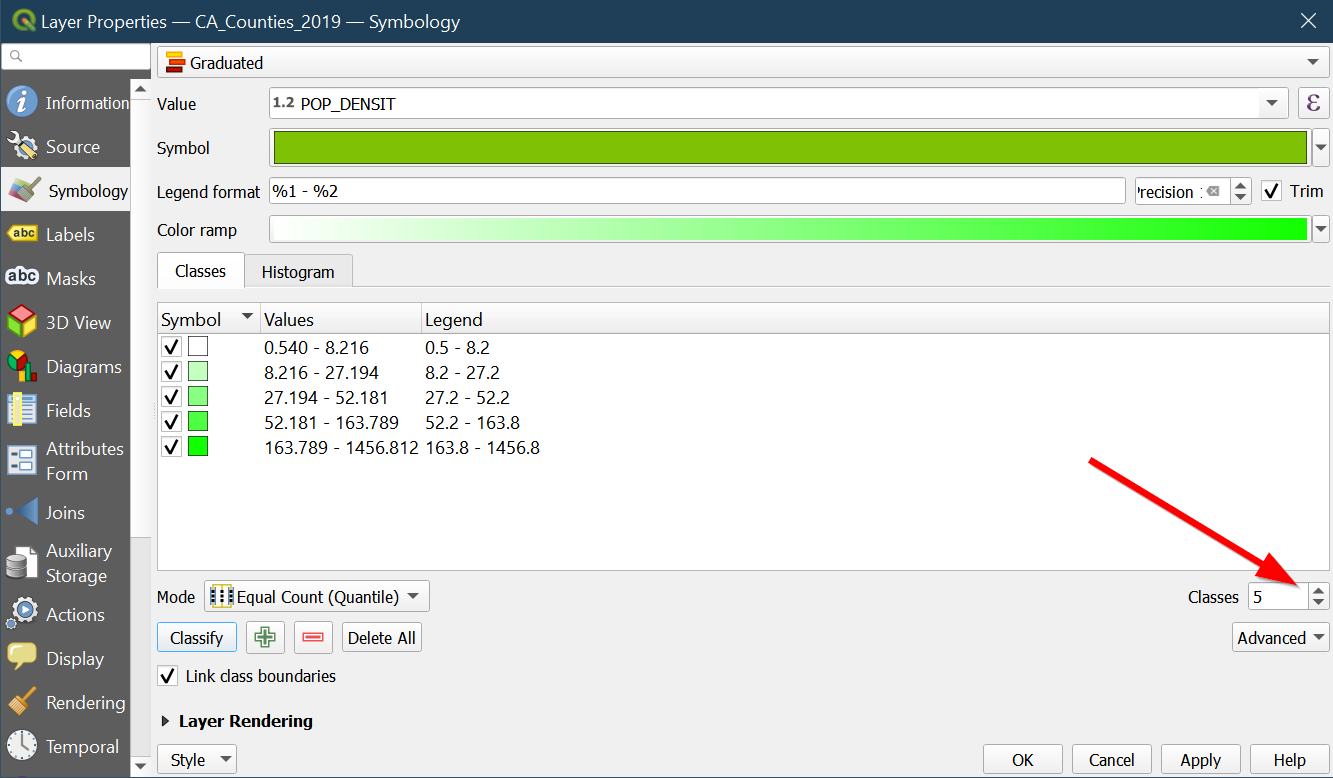Click the Apply button
Image resolution: width=1333 pixels, height=778 pixels.
1200,760
